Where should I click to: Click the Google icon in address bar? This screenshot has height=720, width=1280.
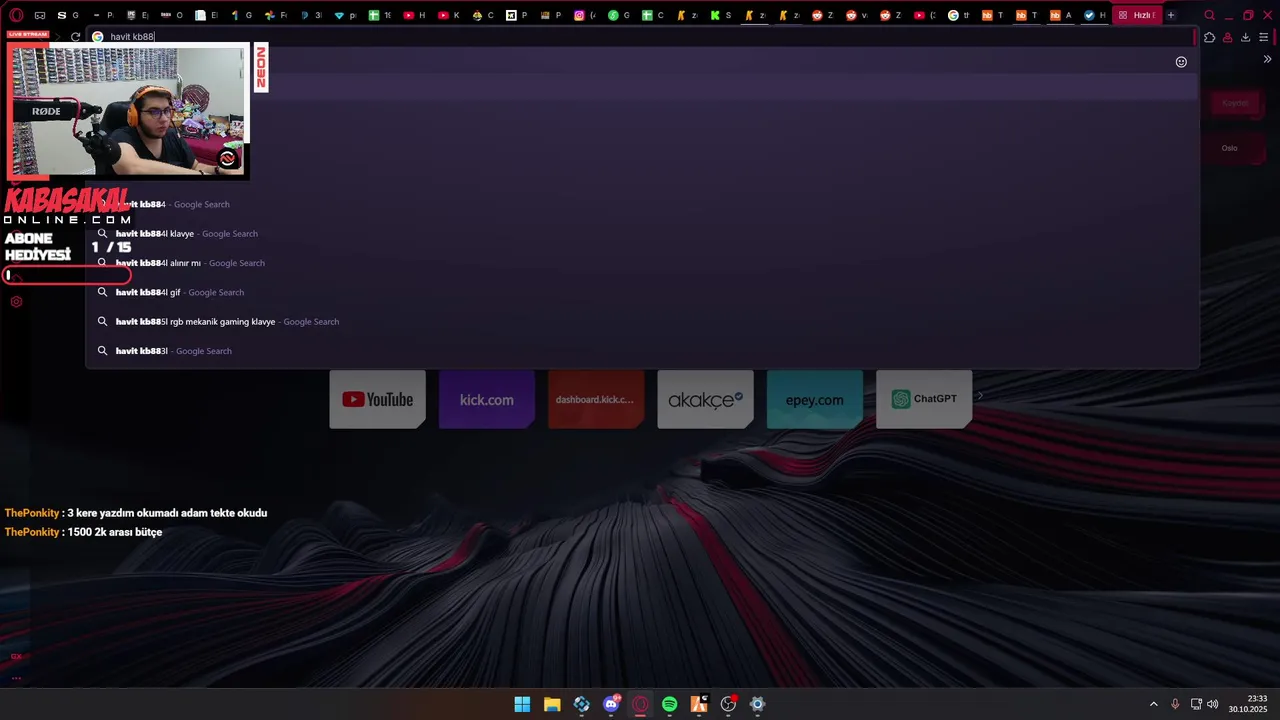coord(98,37)
